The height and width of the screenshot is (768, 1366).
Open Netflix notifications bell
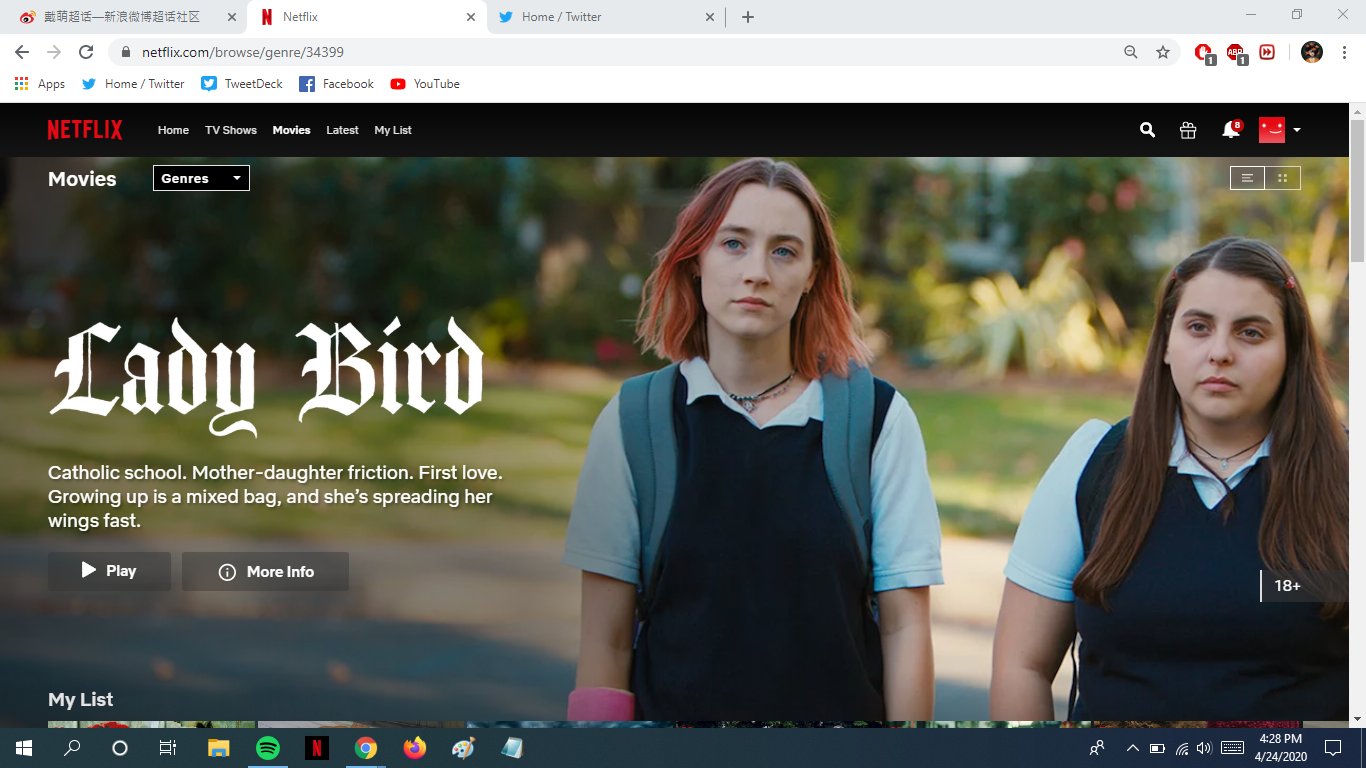point(1230,130)
